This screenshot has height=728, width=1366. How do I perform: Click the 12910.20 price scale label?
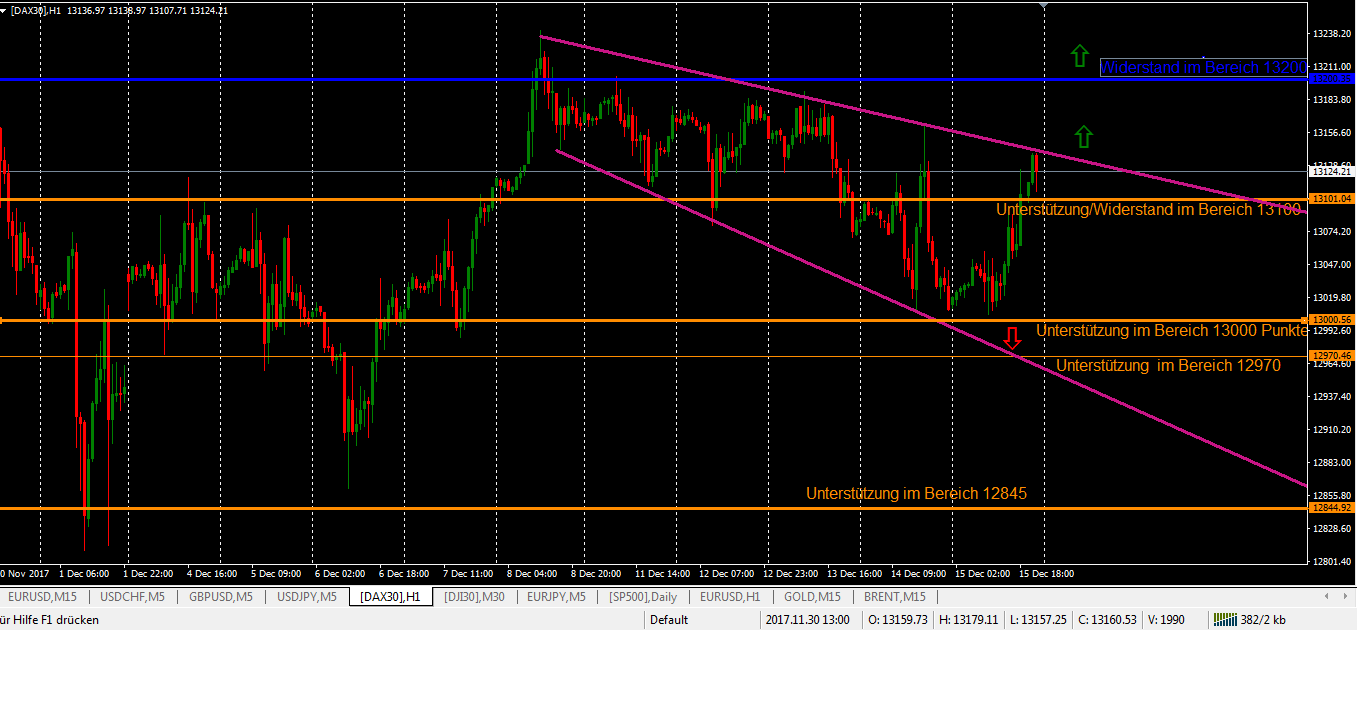(1332, 429)
